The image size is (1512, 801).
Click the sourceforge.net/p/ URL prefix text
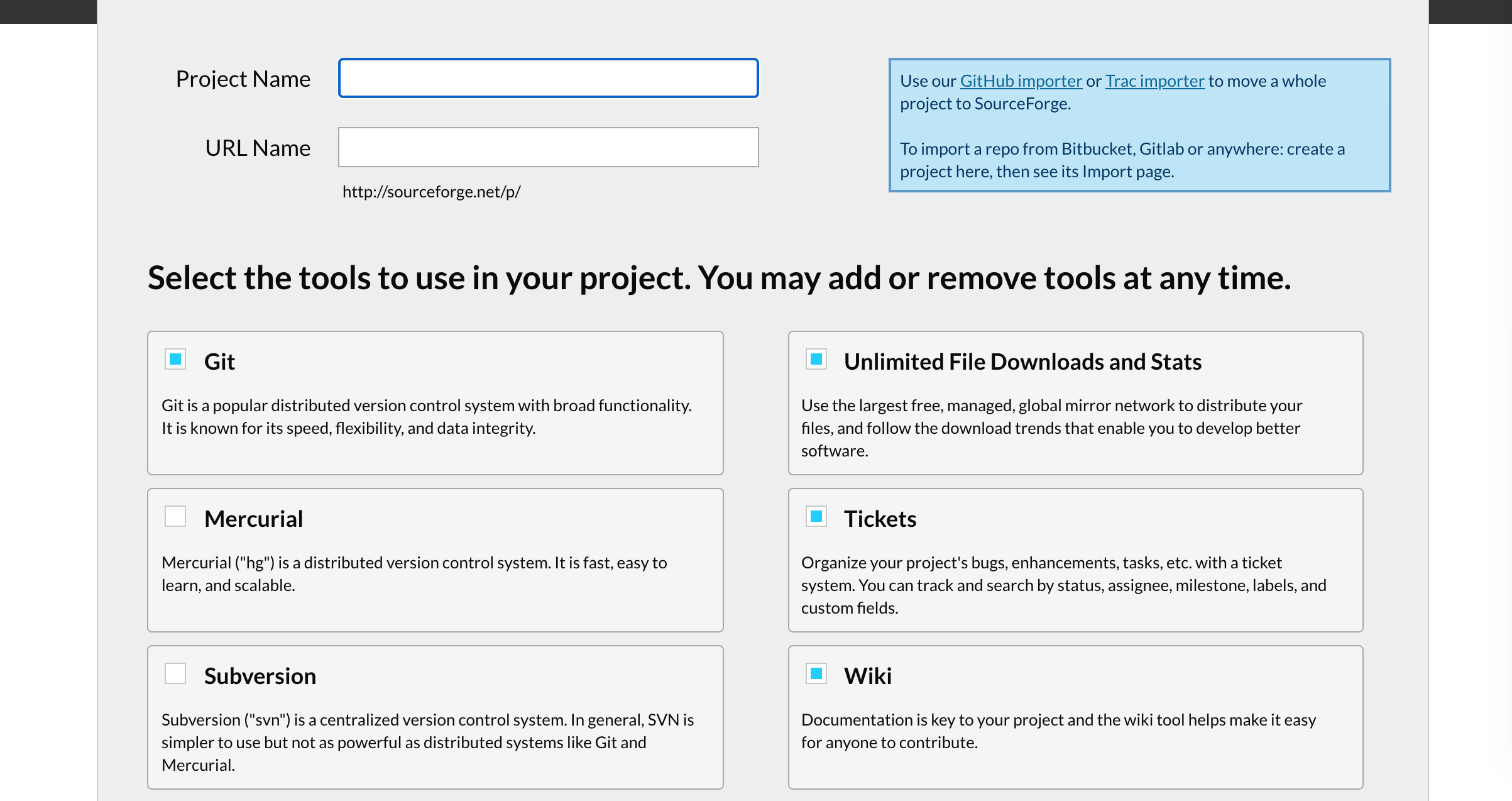pyautogui.click(x=431, y=192)
